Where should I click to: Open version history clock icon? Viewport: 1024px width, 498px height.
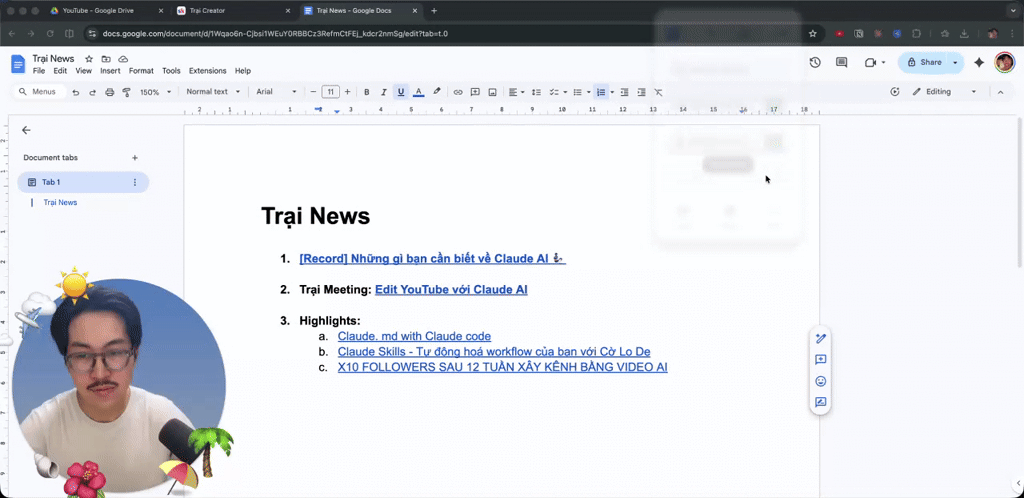point(815,62)
